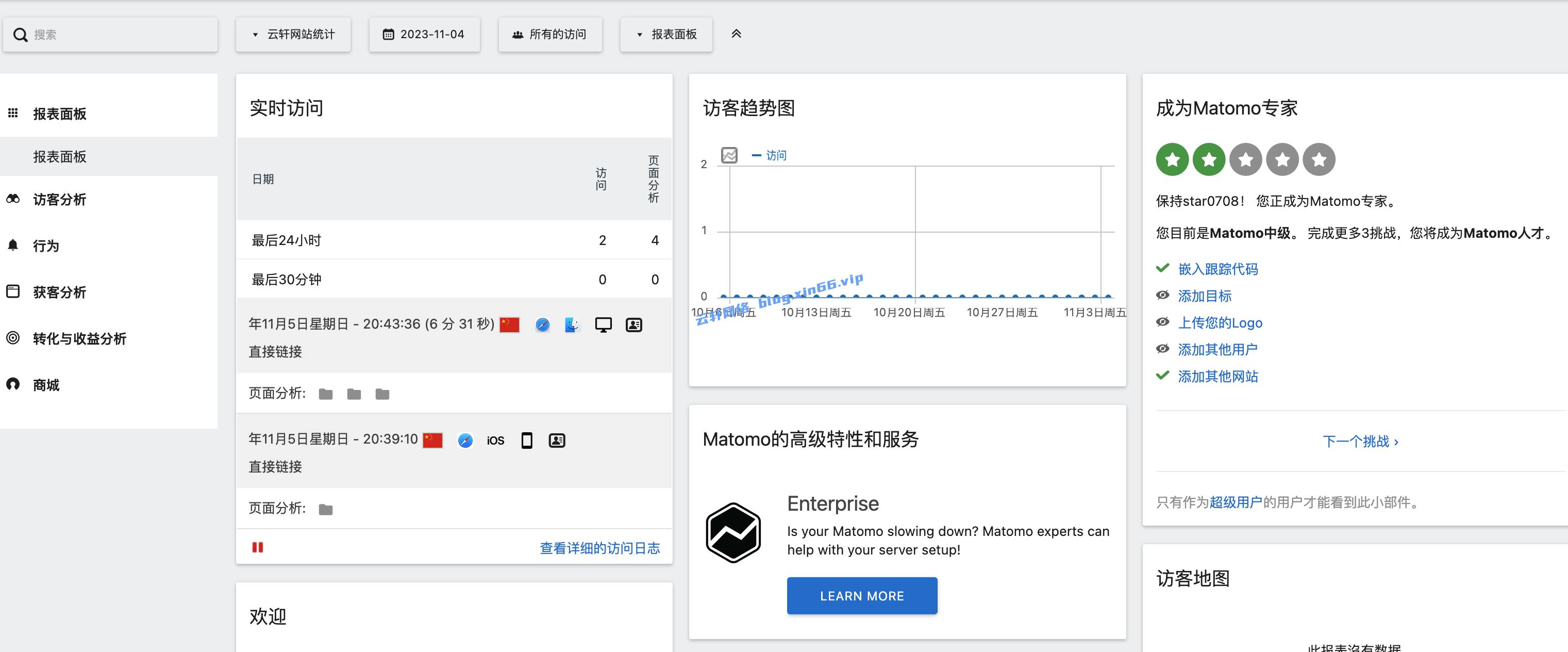Click the China flag in the 20:43:36 visit
The image size is (1568, 652).
point(509,325)
